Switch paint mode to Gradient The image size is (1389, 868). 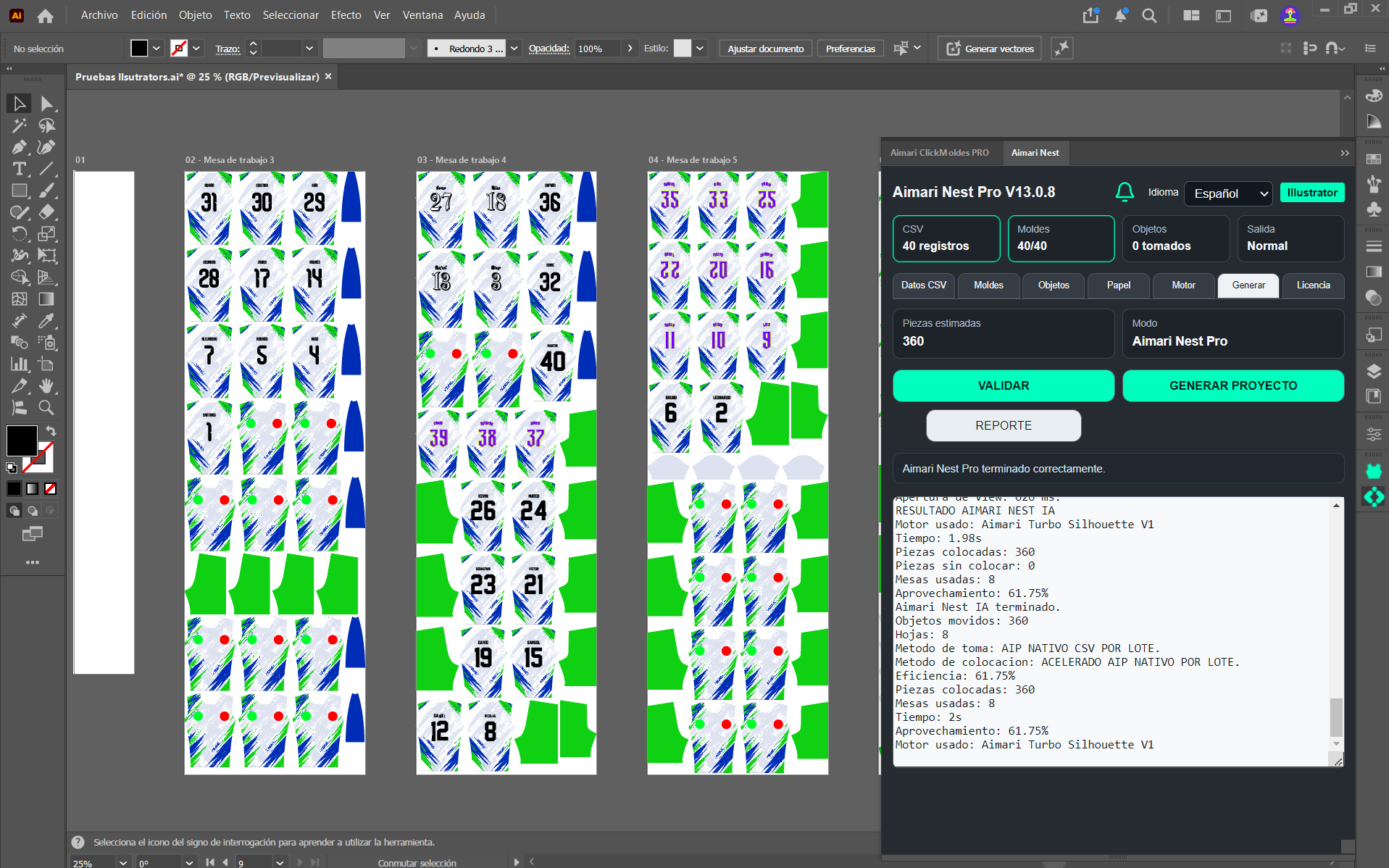(32, 488)
